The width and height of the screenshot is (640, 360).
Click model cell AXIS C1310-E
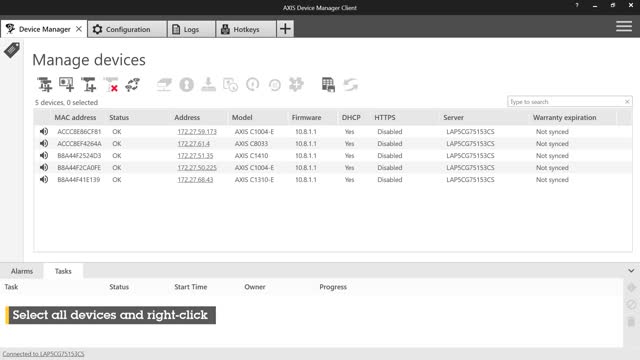(x=254, y=180)
